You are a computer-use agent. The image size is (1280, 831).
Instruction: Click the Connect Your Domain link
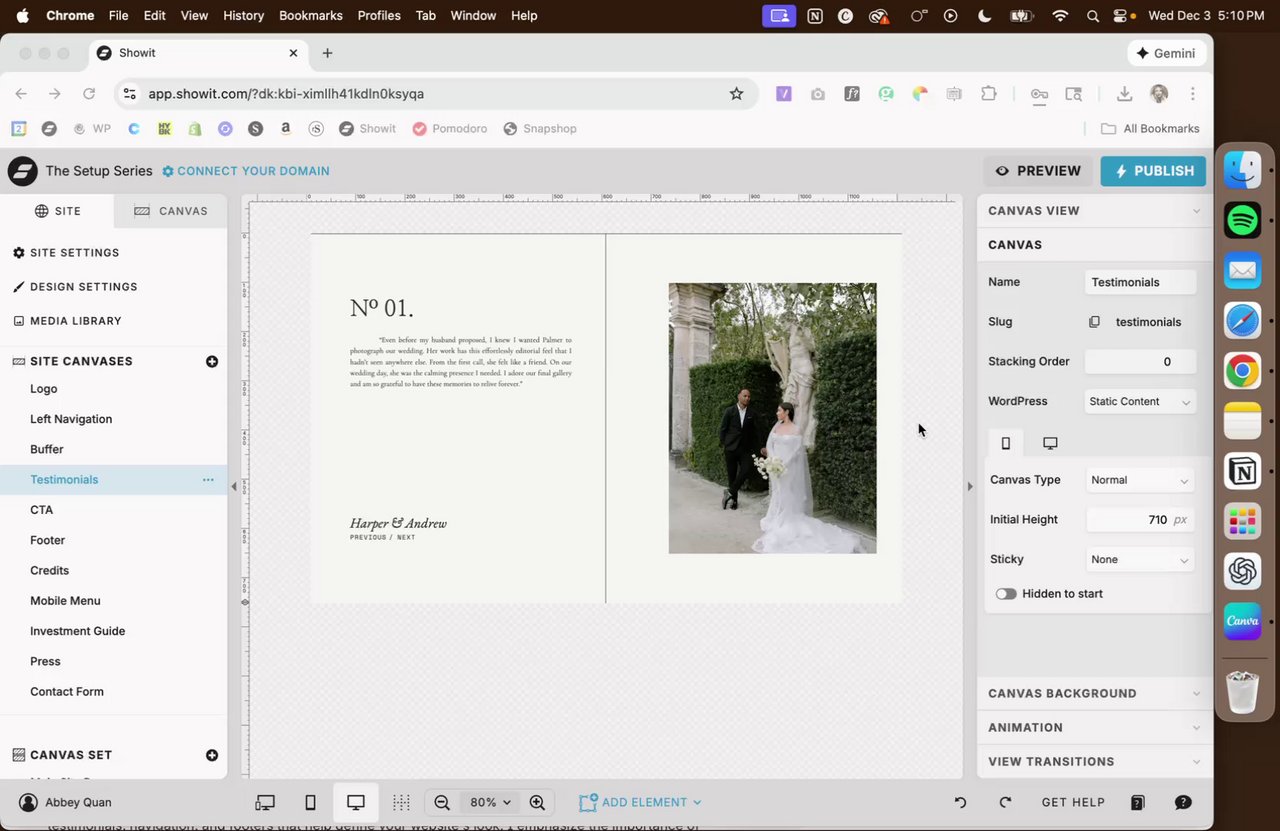pyautogui.click(x=246, y=171)
